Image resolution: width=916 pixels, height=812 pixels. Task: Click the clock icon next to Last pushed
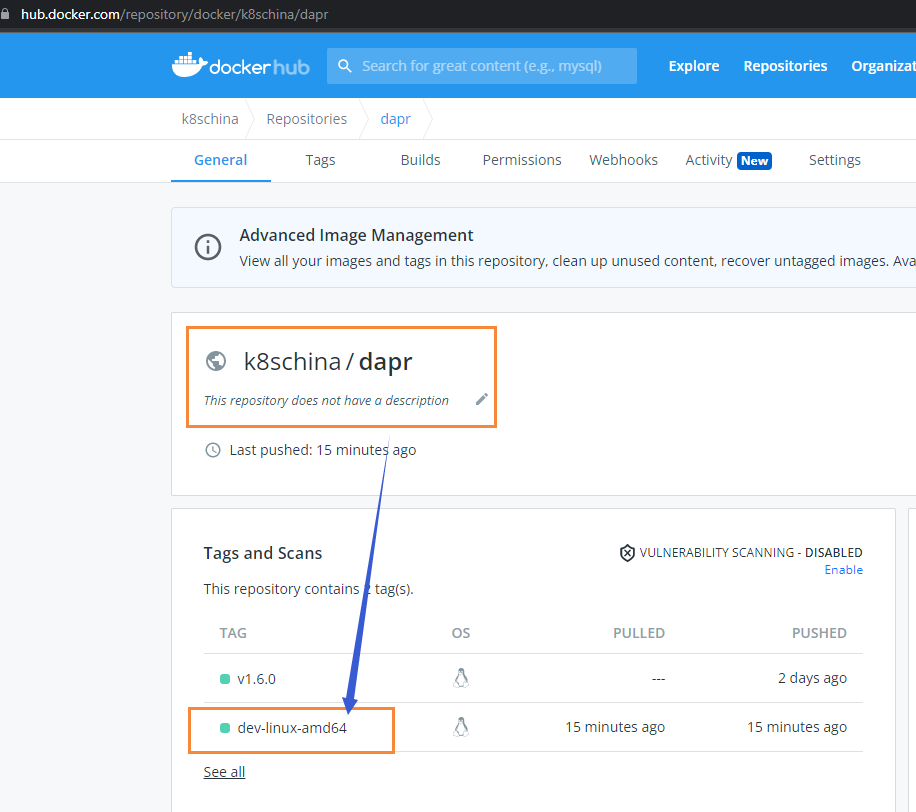(x=213, y=450)
